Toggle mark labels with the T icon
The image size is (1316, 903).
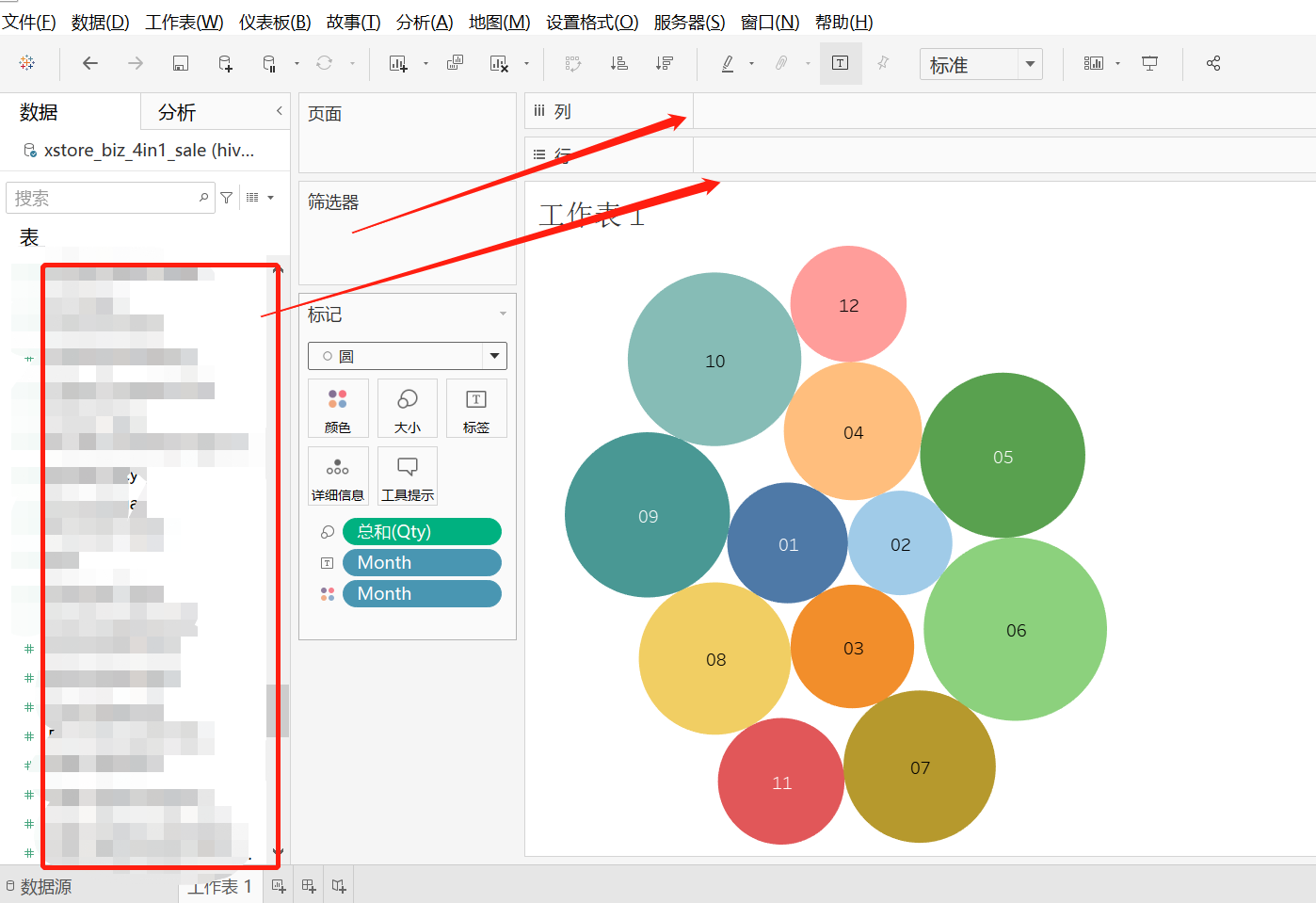pos(840,63)
